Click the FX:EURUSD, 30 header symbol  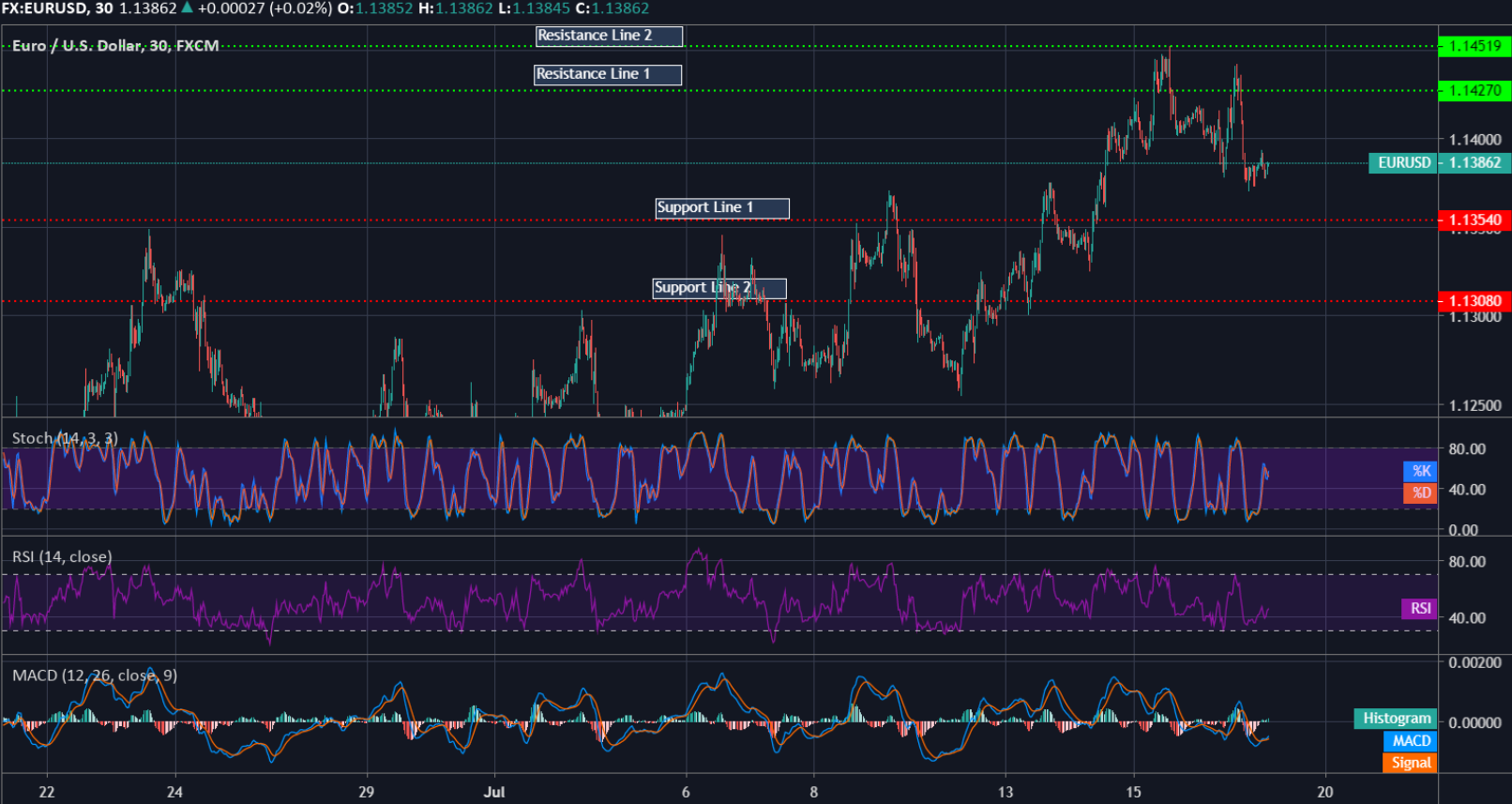pos(57,8)
